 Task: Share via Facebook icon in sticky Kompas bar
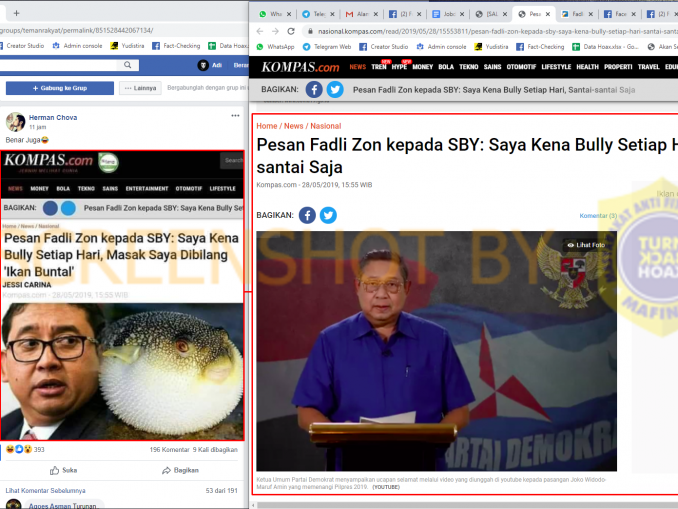click(314, 90)
